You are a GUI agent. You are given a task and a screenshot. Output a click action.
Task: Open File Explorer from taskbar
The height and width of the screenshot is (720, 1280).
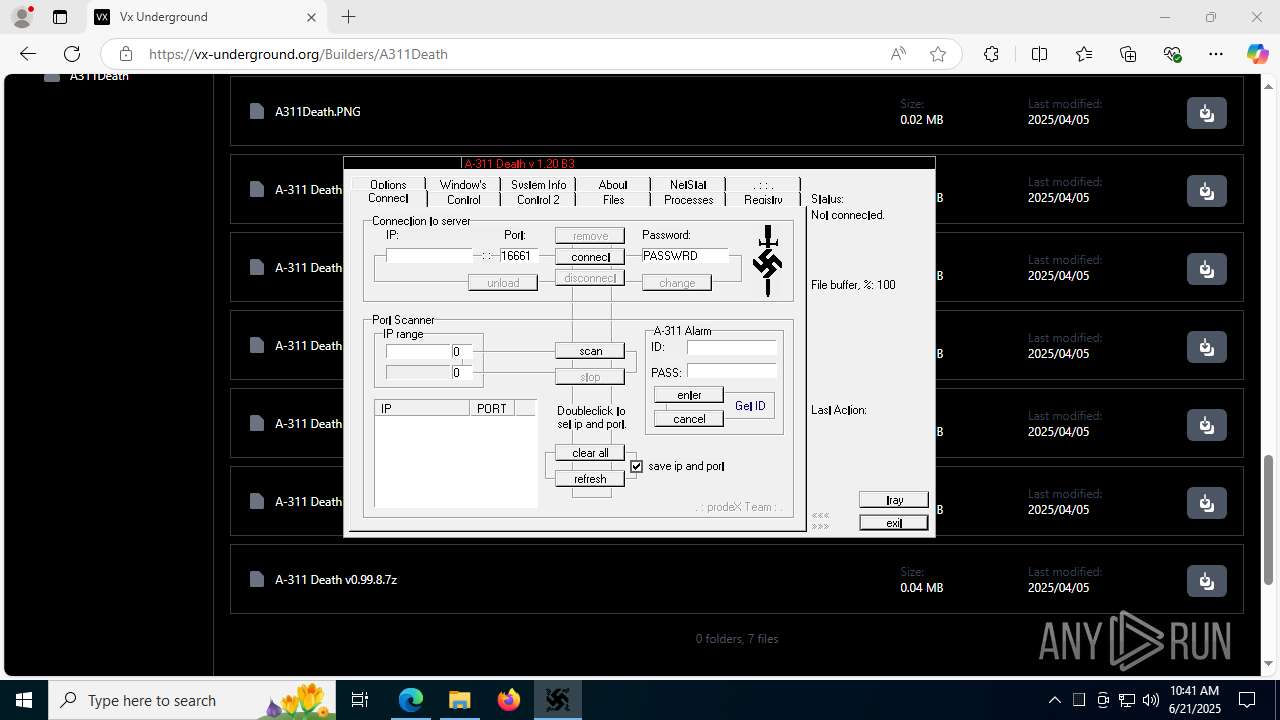point(460,700)
